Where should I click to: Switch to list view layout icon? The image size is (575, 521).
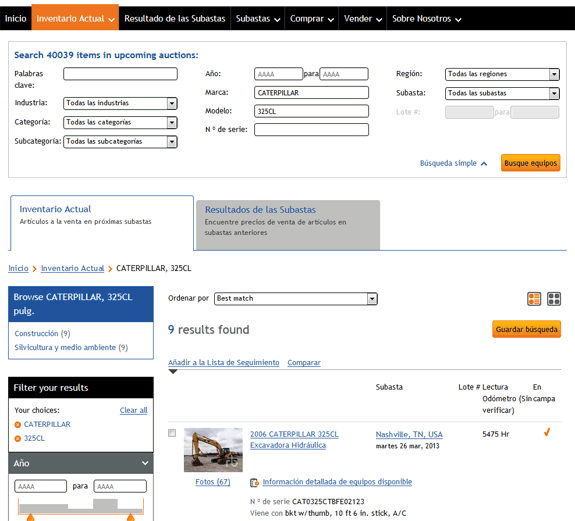[x=534, y=299]
